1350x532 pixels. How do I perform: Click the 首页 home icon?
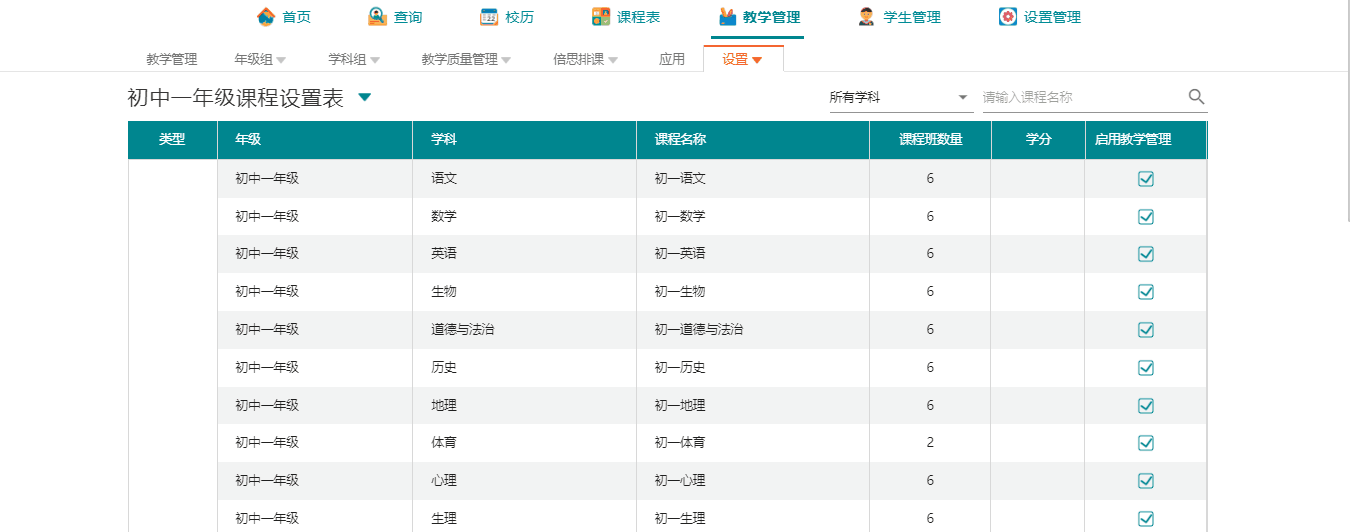(x=266, y=17)
